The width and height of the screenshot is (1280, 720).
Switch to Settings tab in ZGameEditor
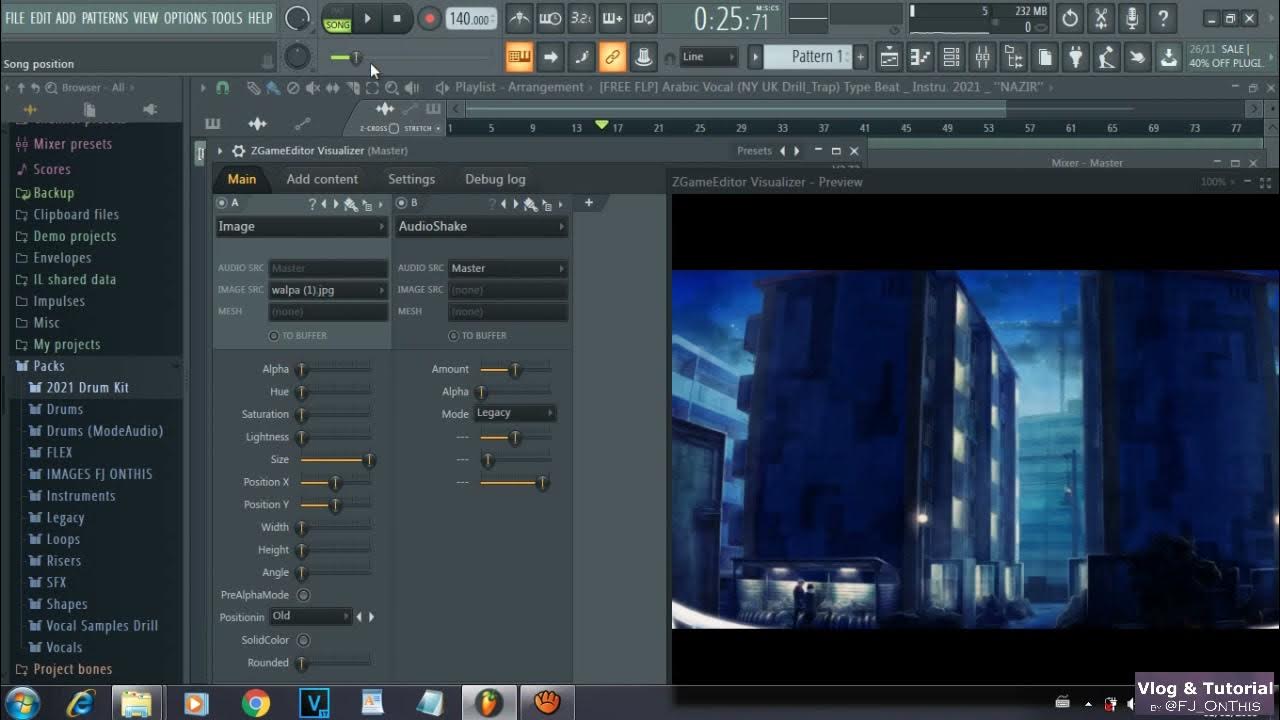411,179
